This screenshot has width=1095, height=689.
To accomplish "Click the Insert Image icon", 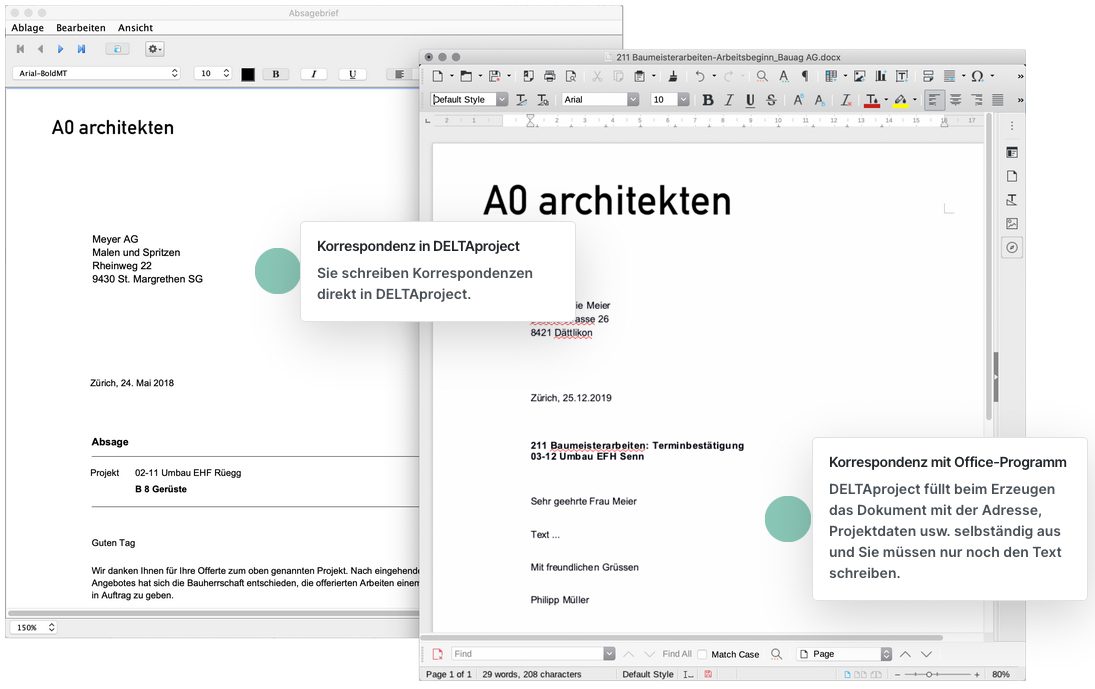I will point(858,76).
